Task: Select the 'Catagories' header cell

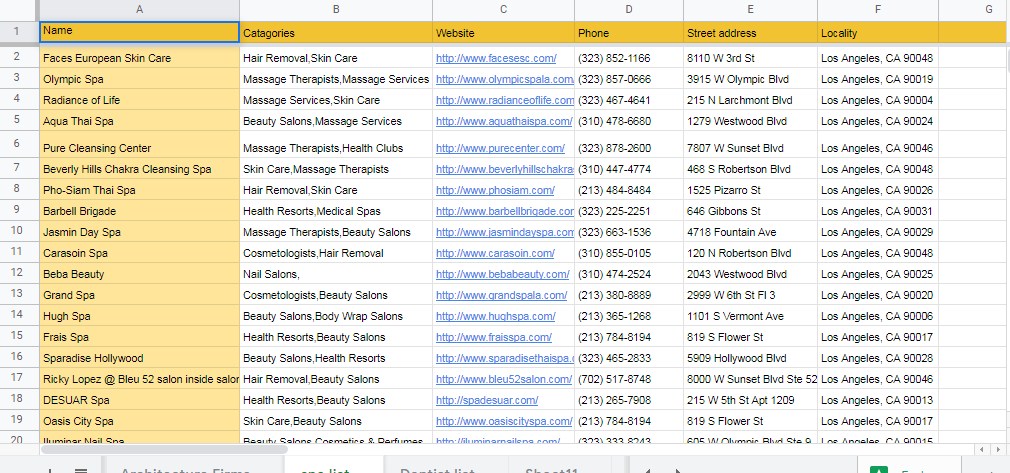Action: tap(336, 32)
